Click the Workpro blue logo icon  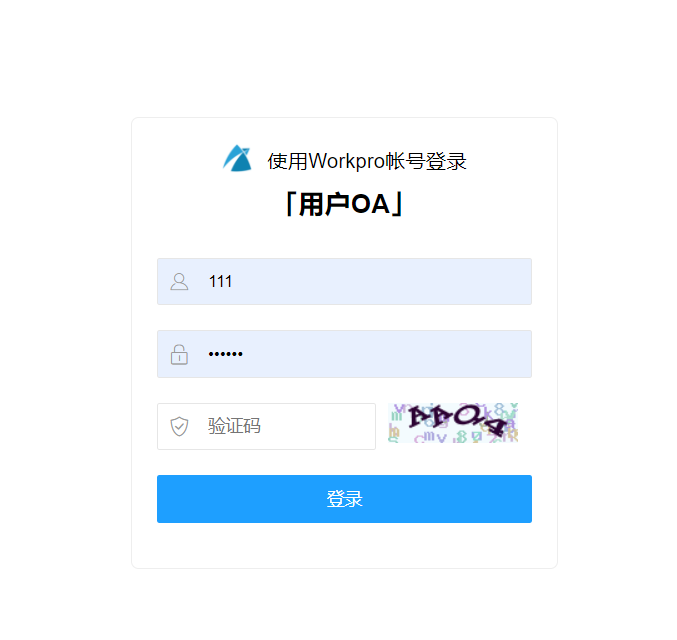click(x=237, y=158)
